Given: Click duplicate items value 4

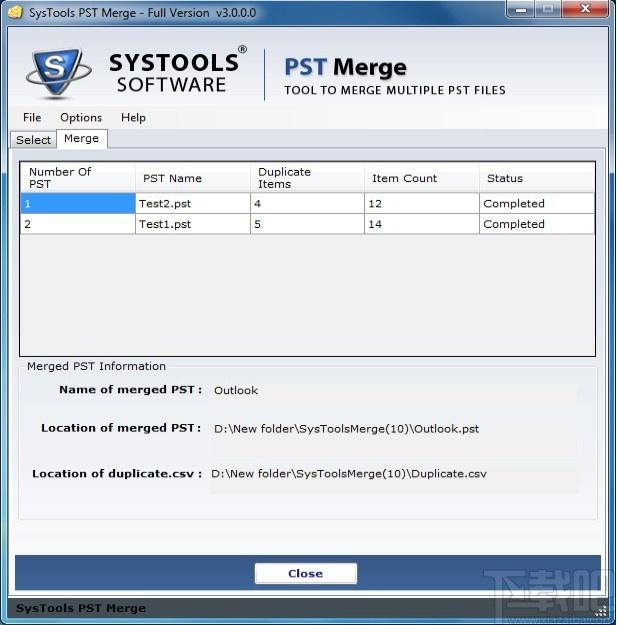Looking at the screenshot, I should point(307,204).
